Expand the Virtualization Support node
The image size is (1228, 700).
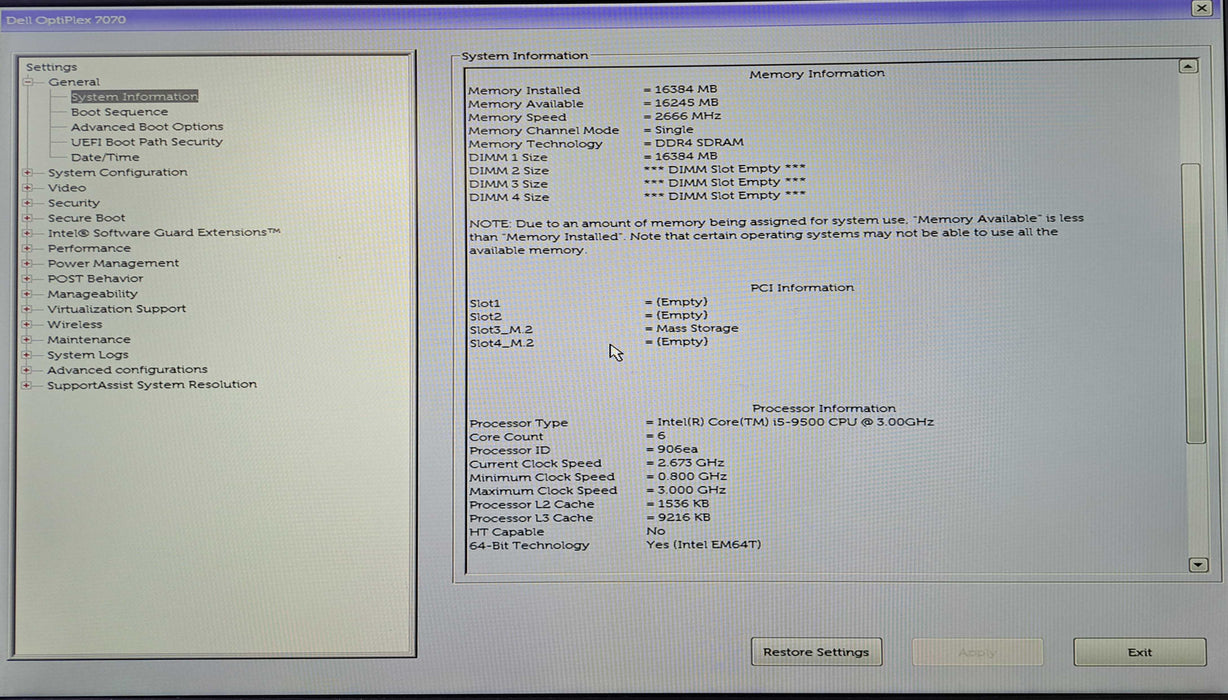(27, 309)
